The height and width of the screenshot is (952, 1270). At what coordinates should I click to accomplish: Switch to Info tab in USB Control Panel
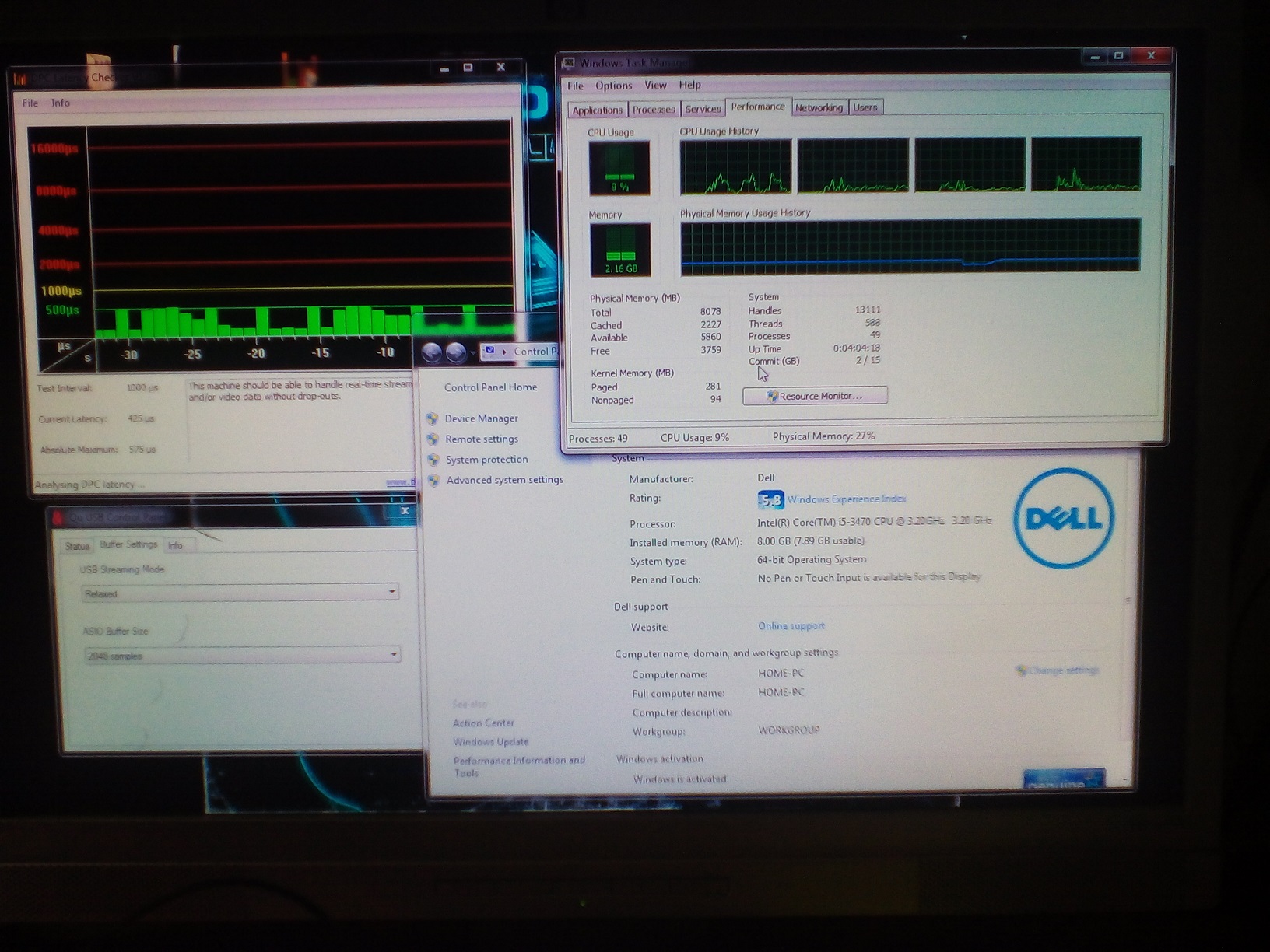coord(175,546)
